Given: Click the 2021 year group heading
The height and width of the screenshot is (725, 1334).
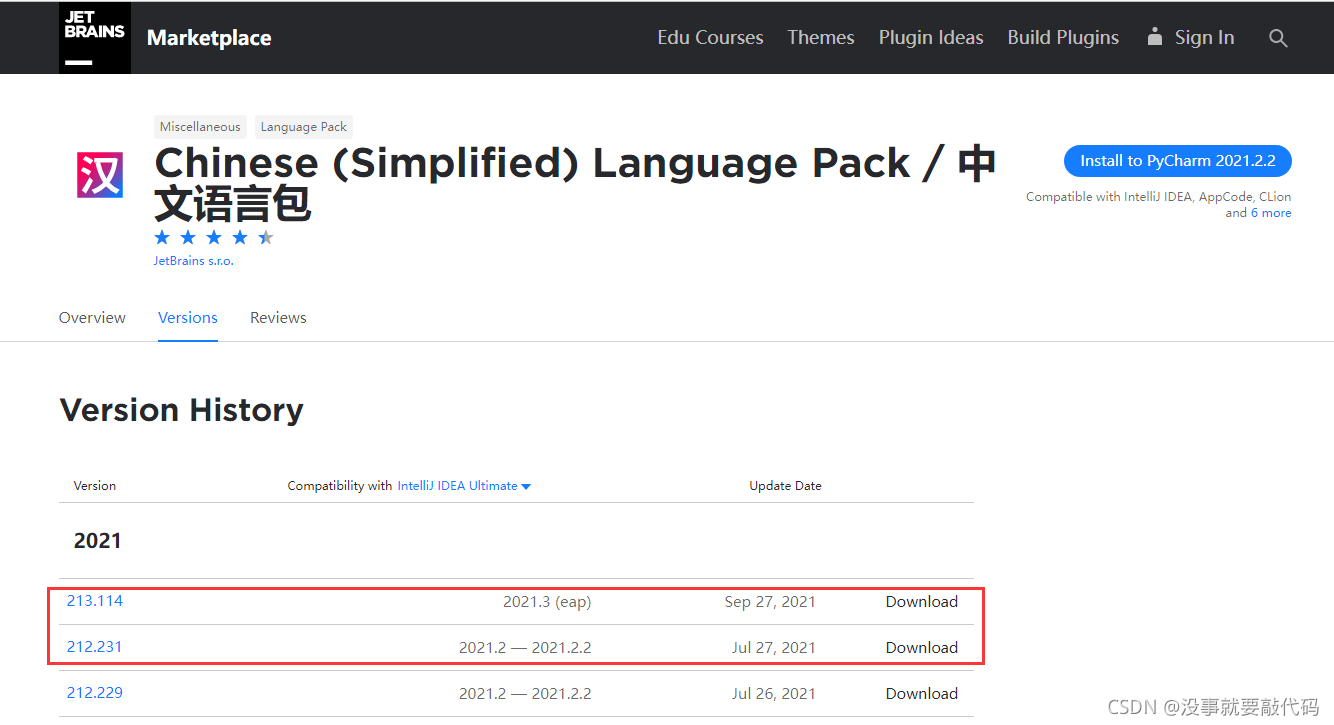Looking at the screenshot, I should click(x=97, y=541).
